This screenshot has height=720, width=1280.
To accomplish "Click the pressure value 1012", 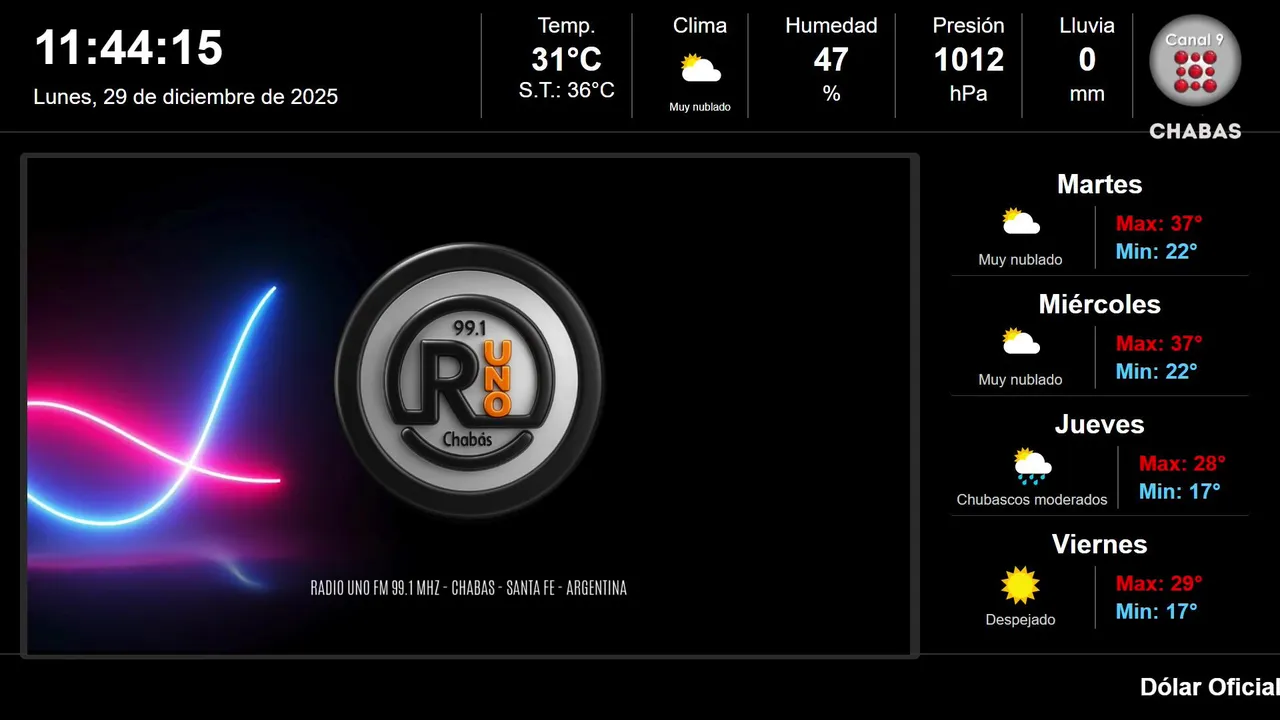I will pyautogui.click(x=968, y=60).
